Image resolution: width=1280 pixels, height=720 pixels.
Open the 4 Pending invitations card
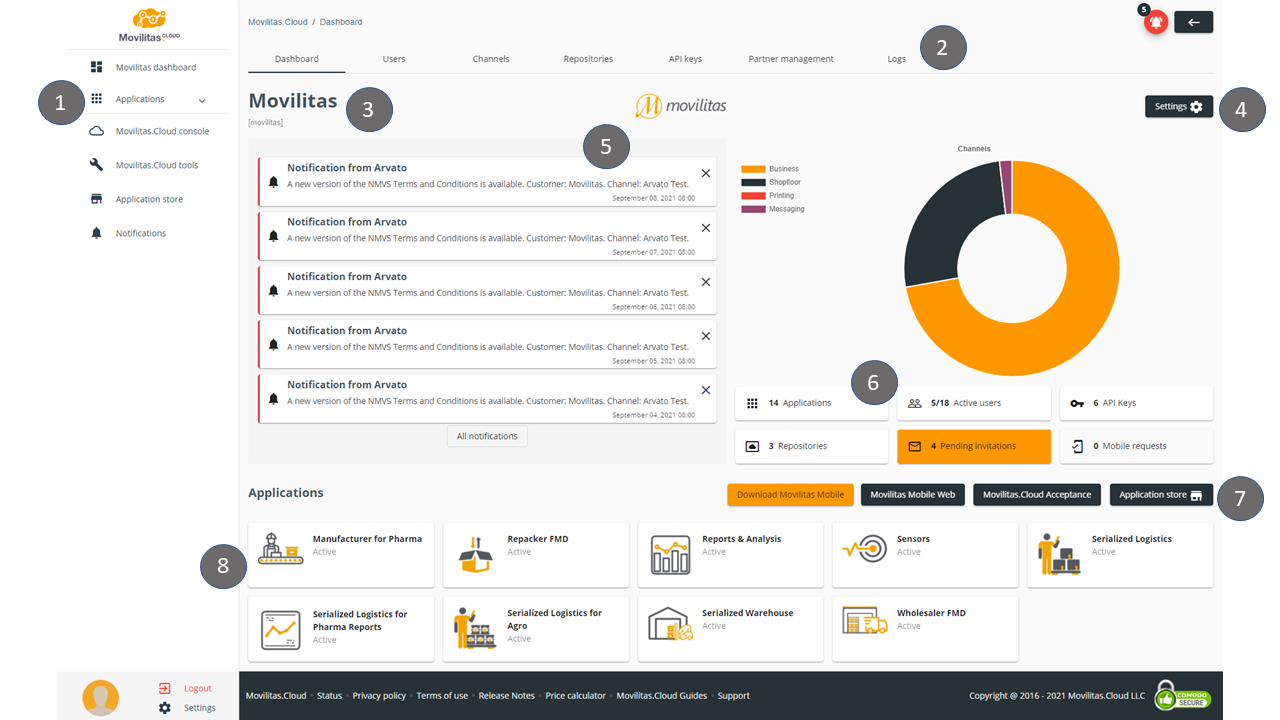(974, 446)
